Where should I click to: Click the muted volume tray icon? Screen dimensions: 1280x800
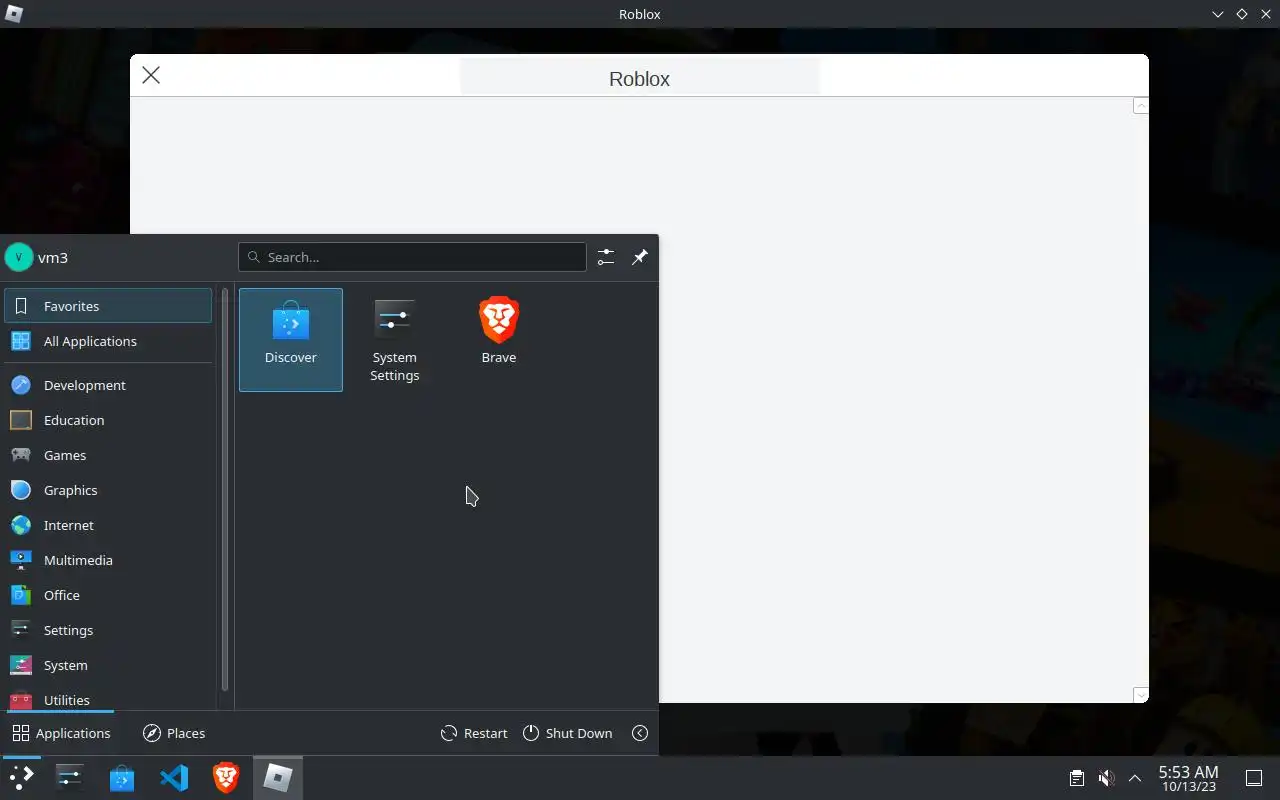pos(1106,778)
